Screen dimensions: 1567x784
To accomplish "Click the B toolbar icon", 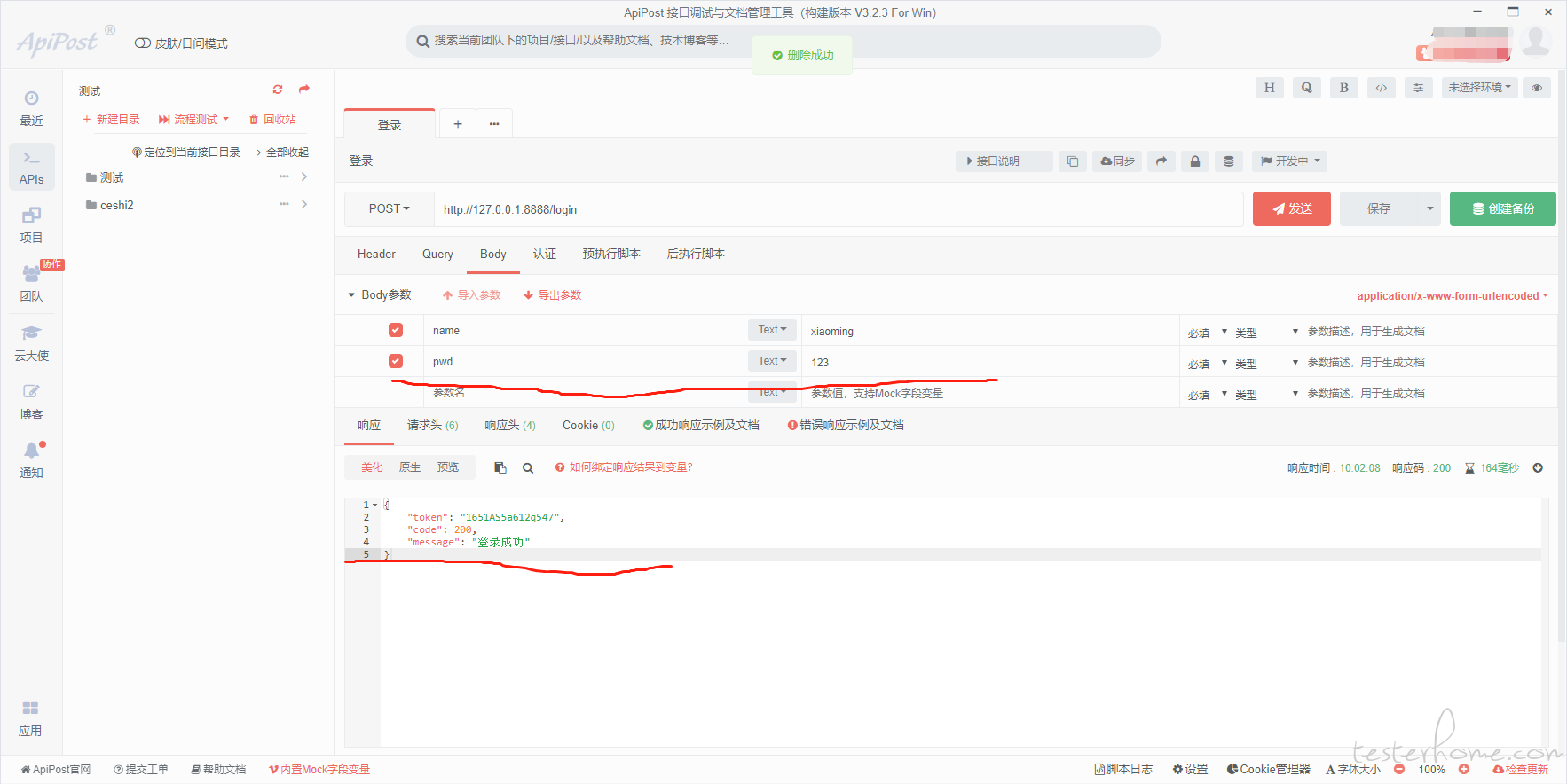I will pyautogui.click(x=1344, y=88).
